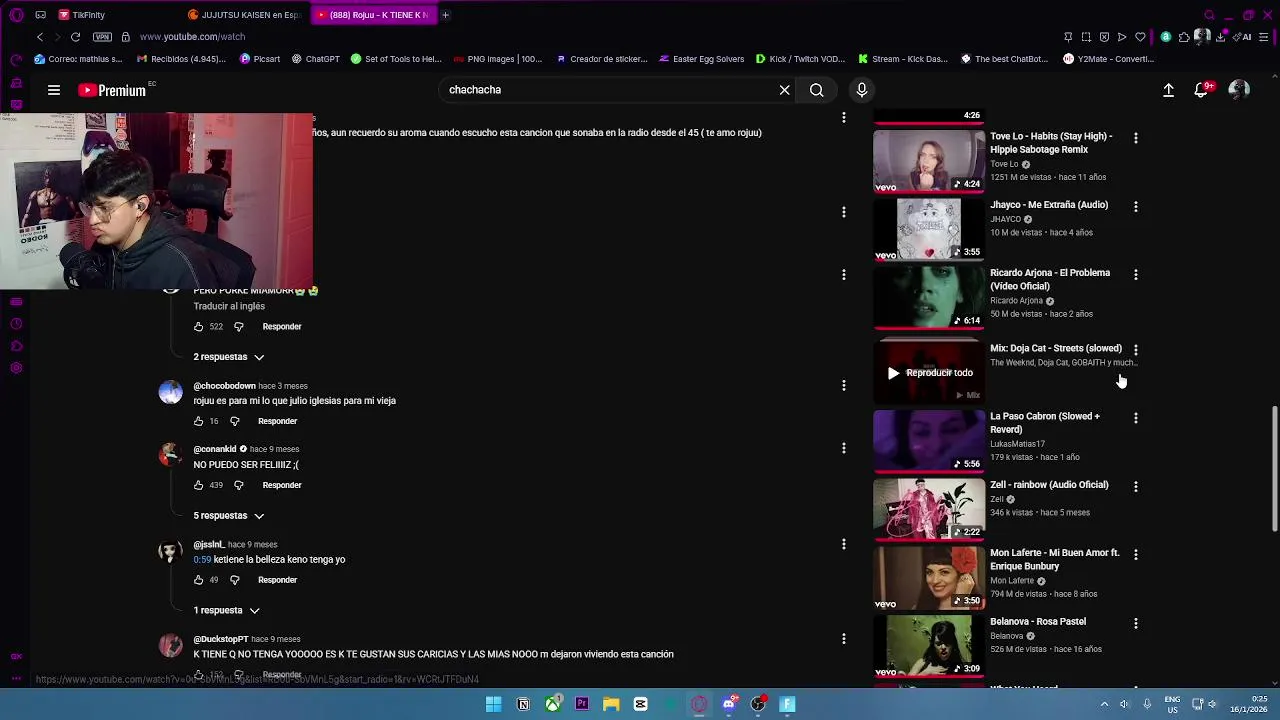Open La Paso Cabron slowed video title
This screenshot has height=720, width=1280.
[1045, 423]
